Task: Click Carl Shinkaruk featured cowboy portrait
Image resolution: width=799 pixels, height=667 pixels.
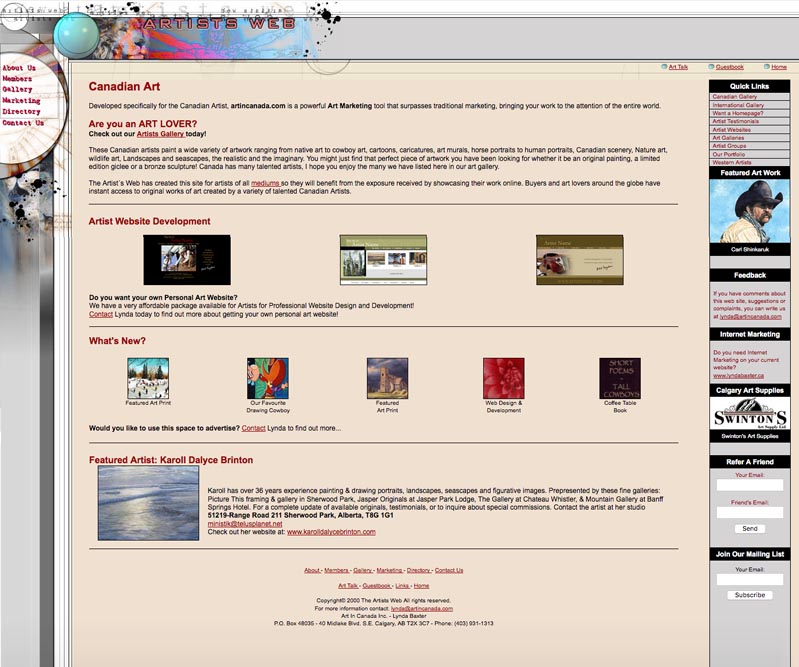Action: pos(749,211)
